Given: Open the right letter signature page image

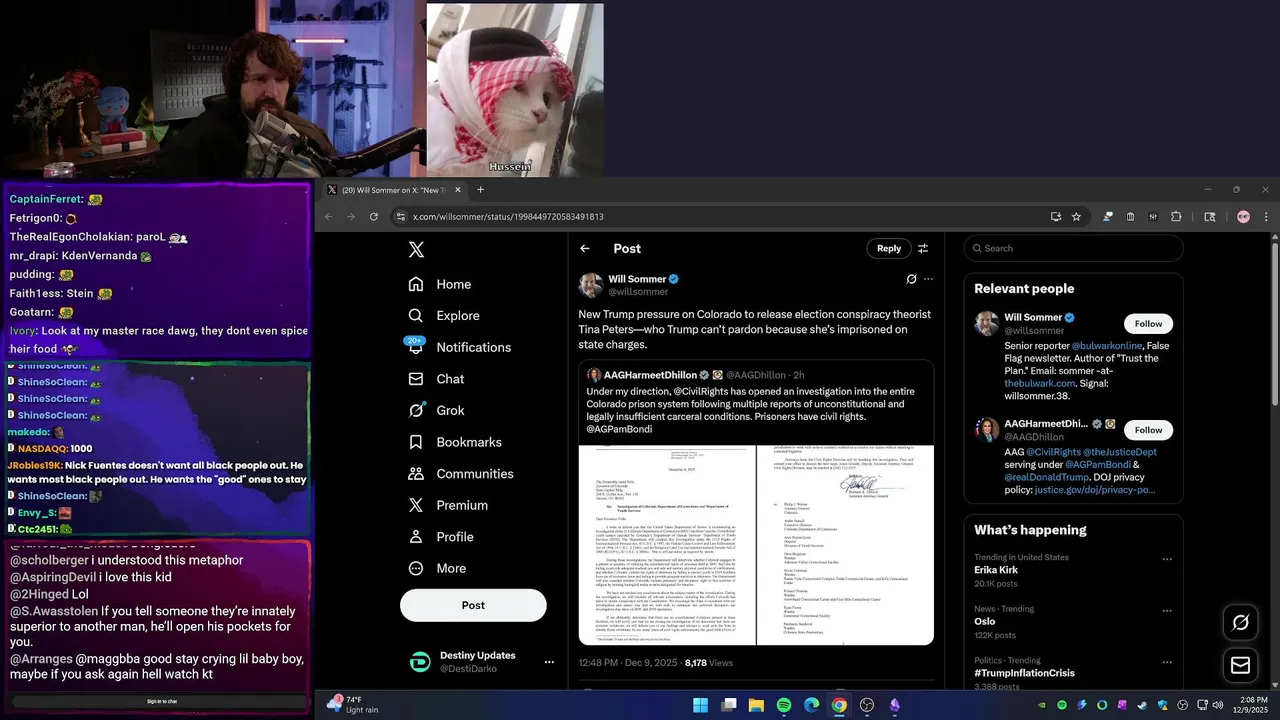Looking at the screenshot, I should click(846, 545).
